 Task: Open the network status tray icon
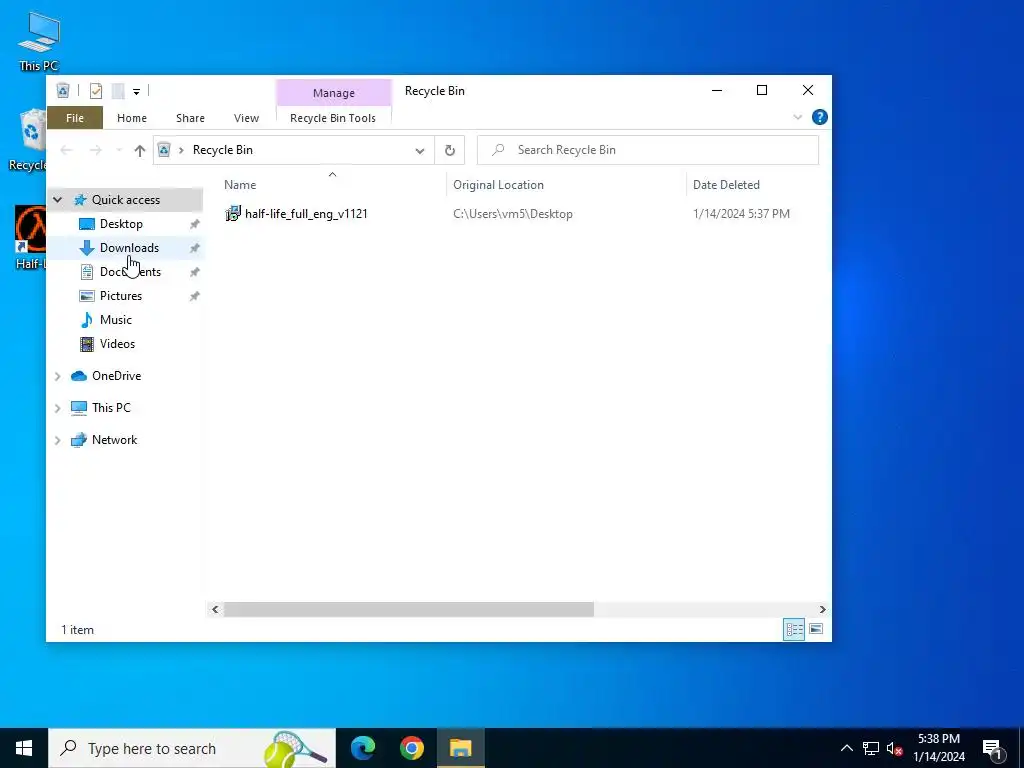(x=871, y=748)
